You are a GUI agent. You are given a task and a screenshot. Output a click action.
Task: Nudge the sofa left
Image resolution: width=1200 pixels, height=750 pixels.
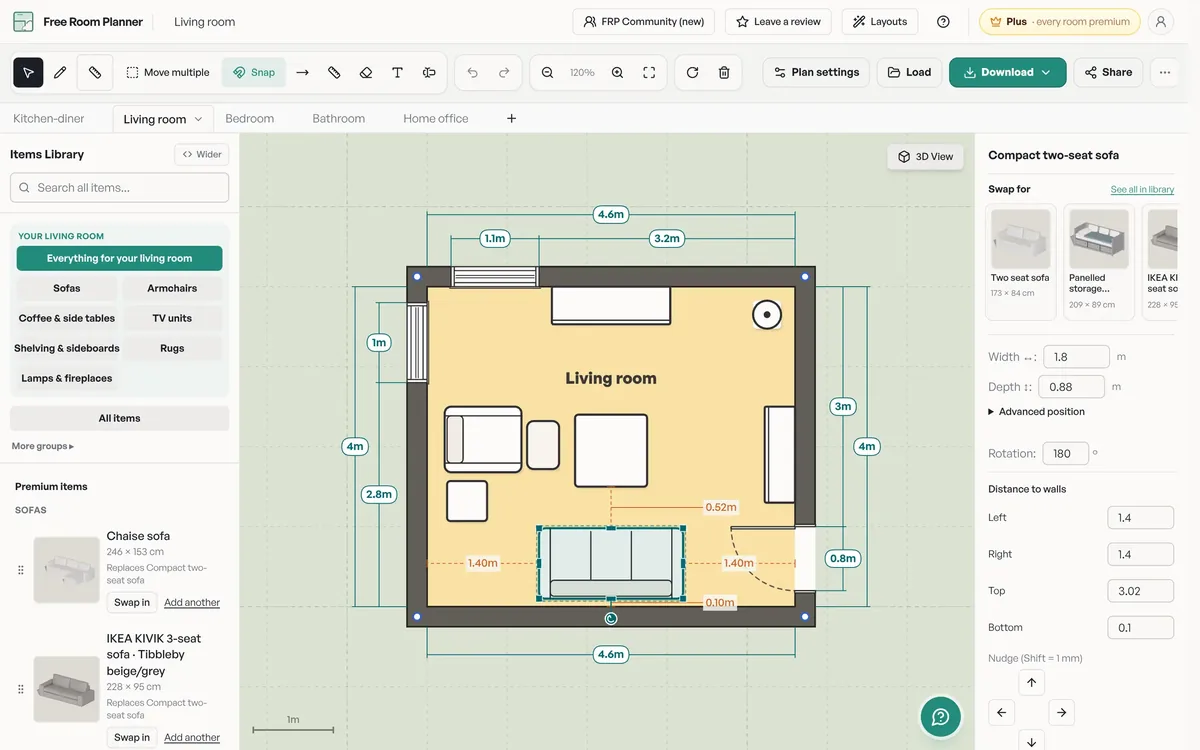tap(1001, 712)
